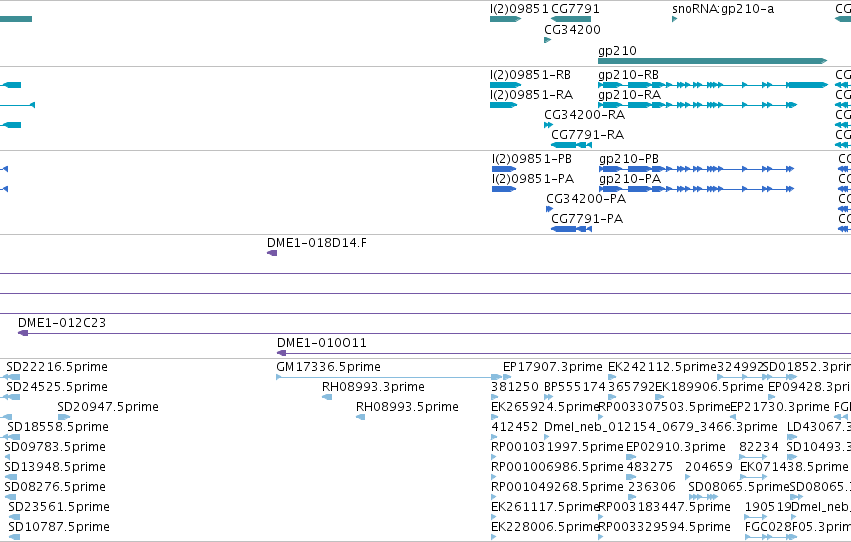Click the LD43067 EST label
851x542 pixels.
pos(819,427)
